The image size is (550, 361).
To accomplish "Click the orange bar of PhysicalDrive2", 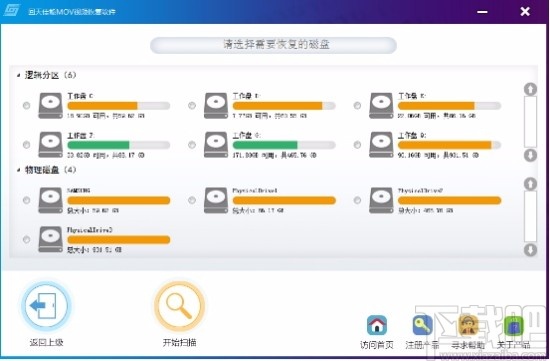I will point(449,200).
